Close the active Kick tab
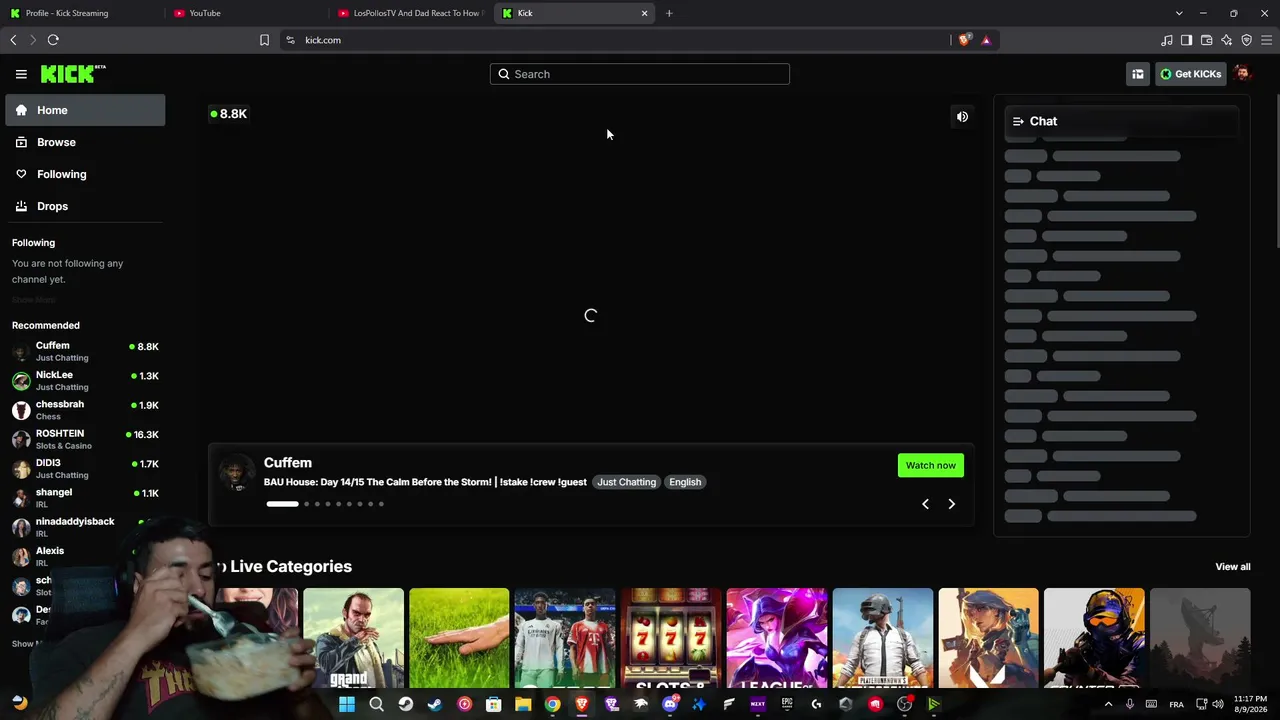Screen dimensions: 1280x720 [x=644, y=13]
